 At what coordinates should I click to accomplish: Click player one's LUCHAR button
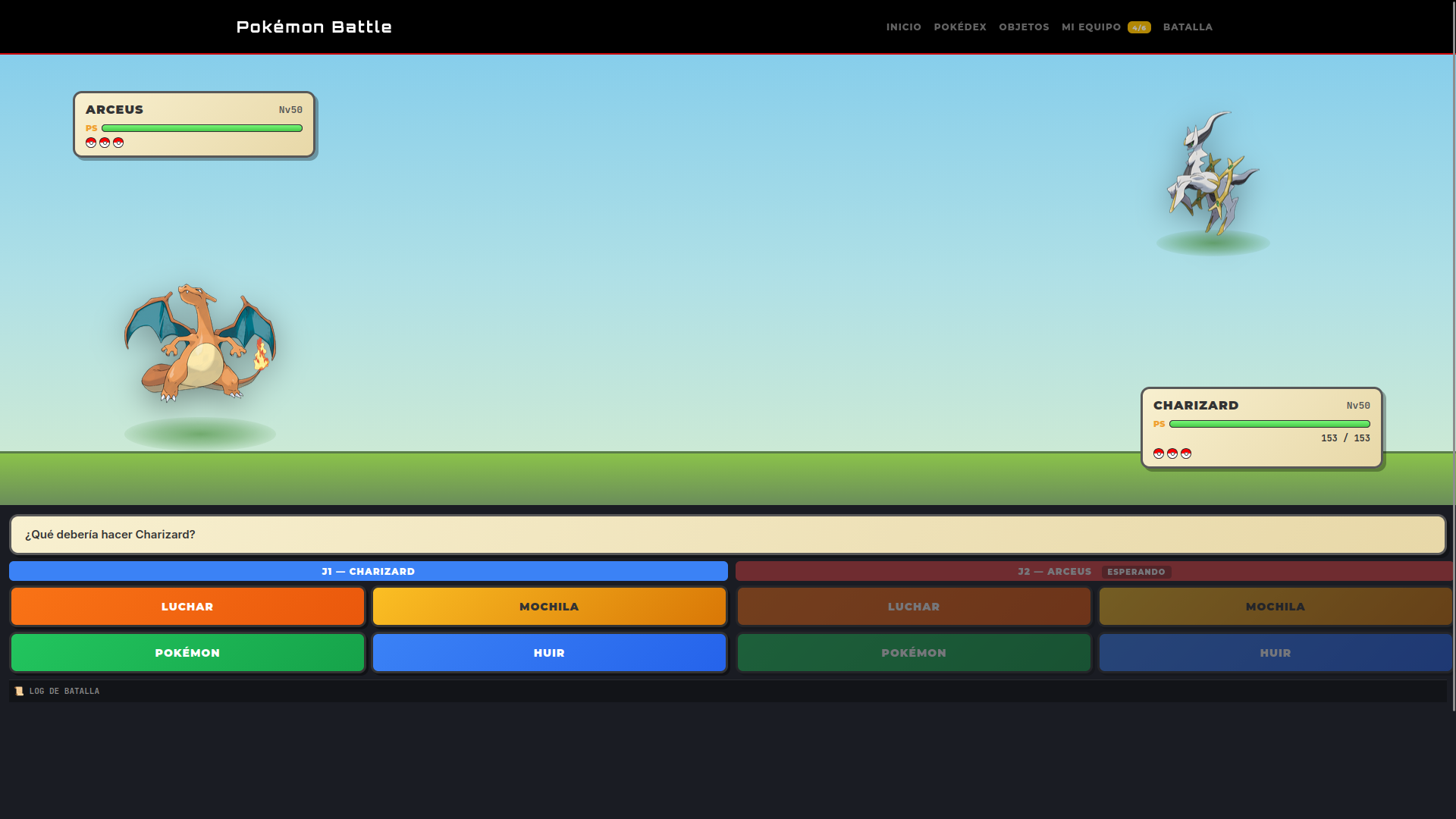[187, 607]
